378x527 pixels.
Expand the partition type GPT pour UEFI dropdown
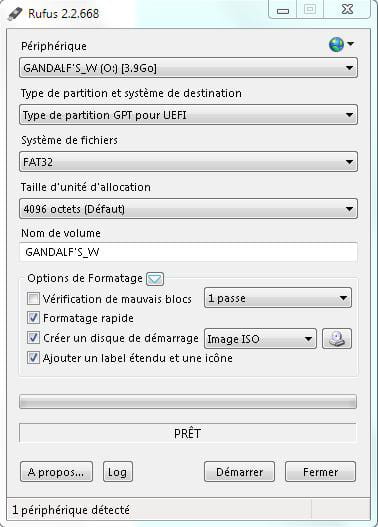[188, 115]
